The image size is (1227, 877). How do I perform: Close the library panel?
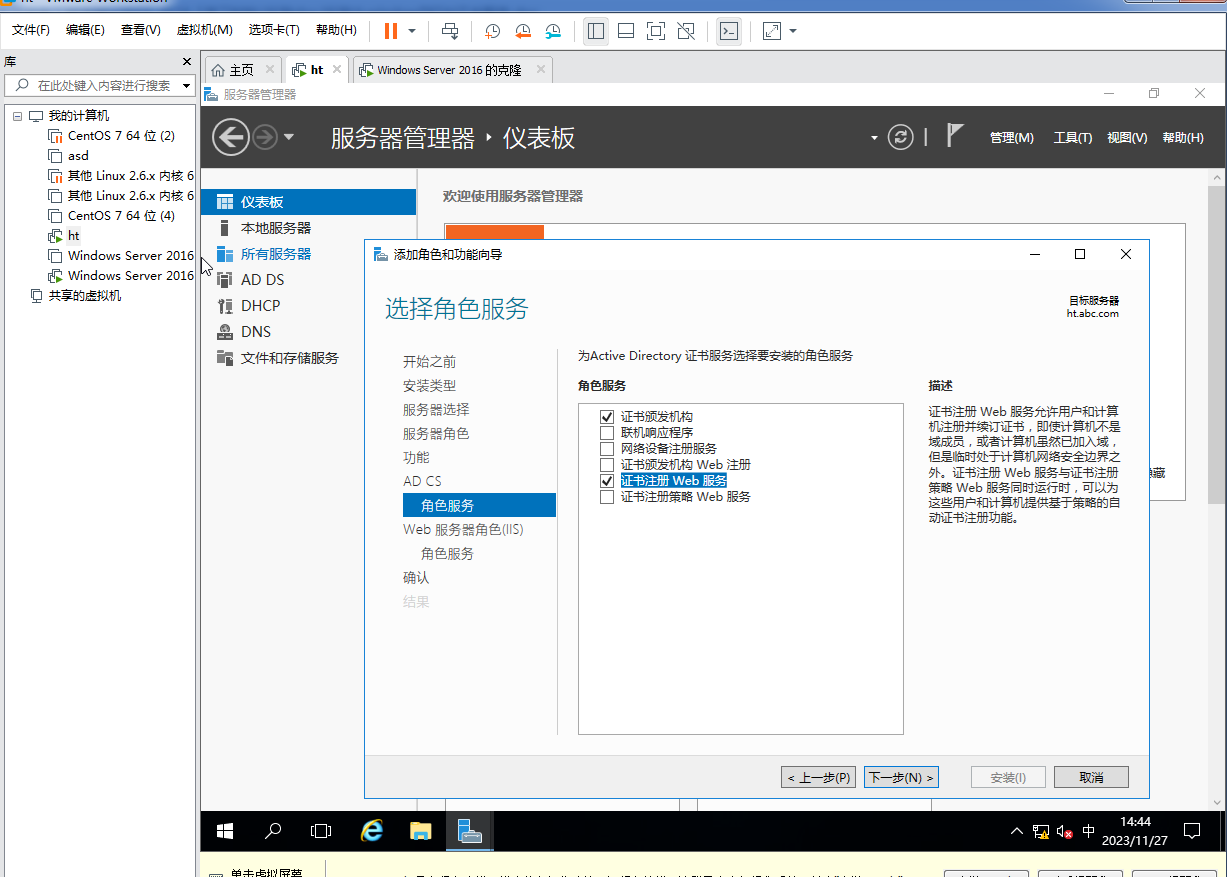tap(186, 62)
